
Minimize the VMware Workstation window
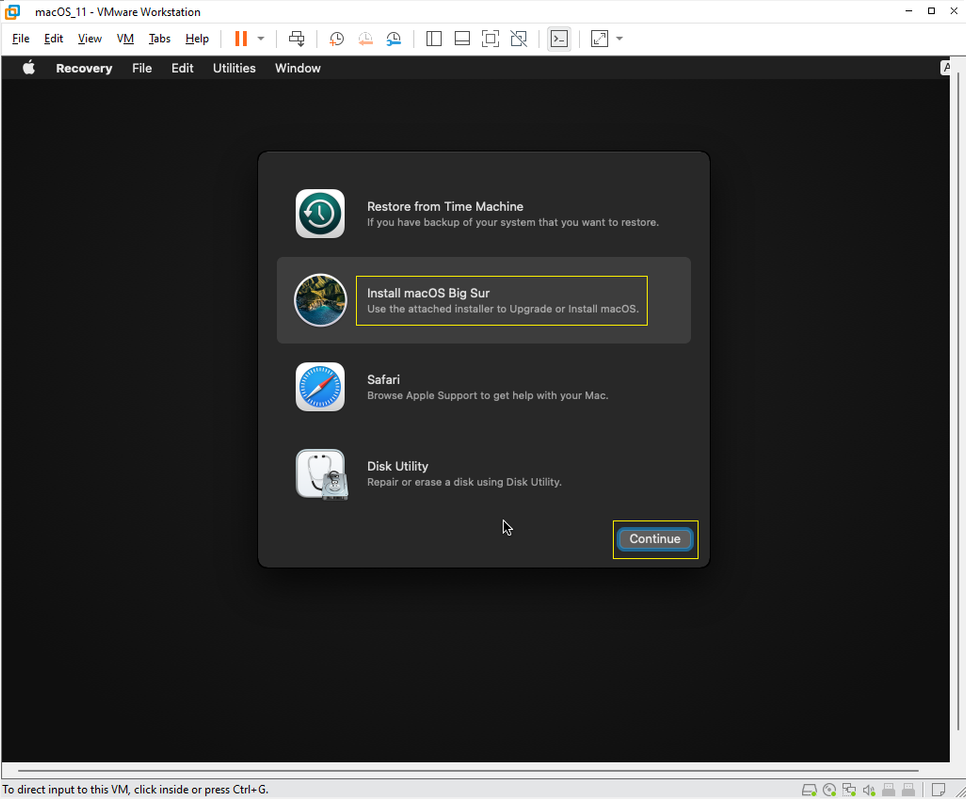click(x=909, y=11)
